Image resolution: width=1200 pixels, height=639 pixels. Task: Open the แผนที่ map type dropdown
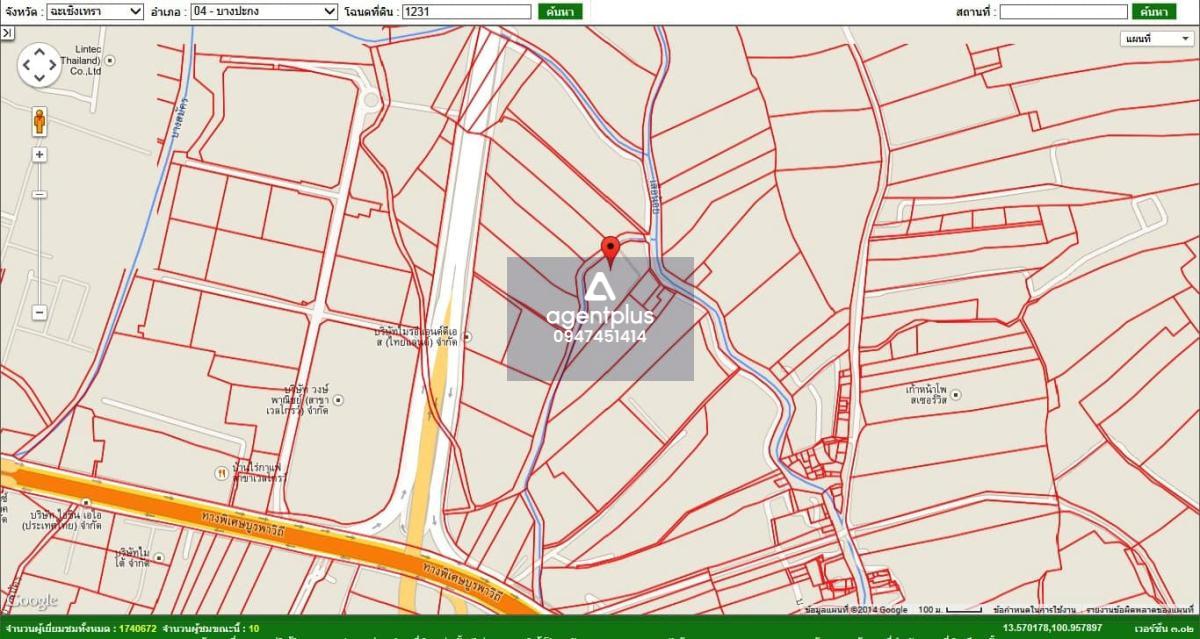click(1155, 39)
